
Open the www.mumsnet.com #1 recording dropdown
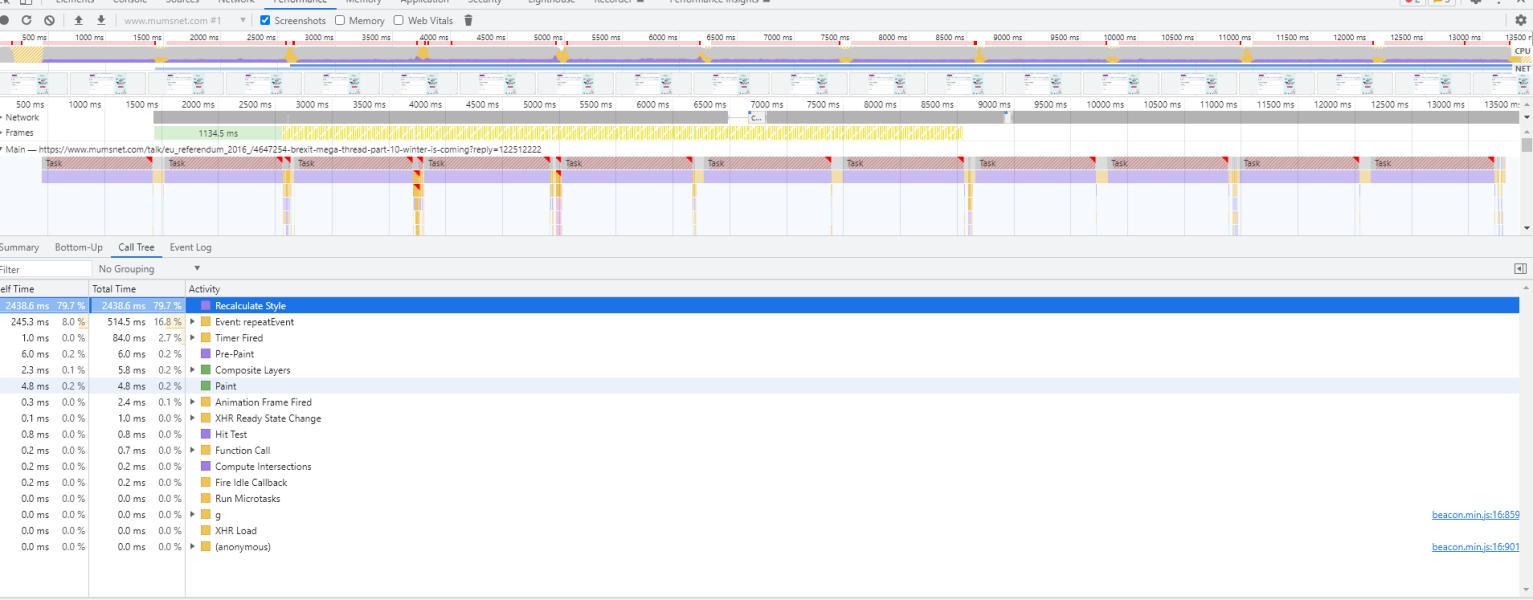184,20
